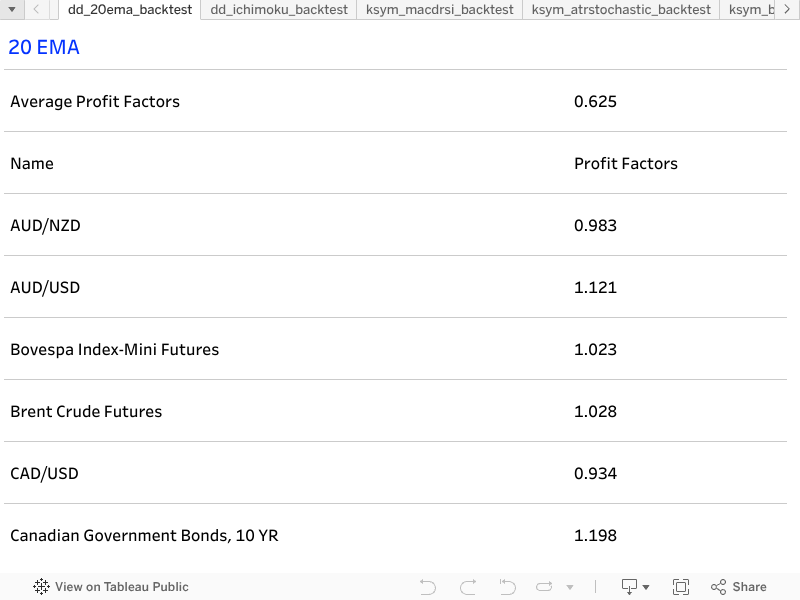Click the 20 EMA title
This screenshot has height=600, width=800.
(x=44, y=47)
